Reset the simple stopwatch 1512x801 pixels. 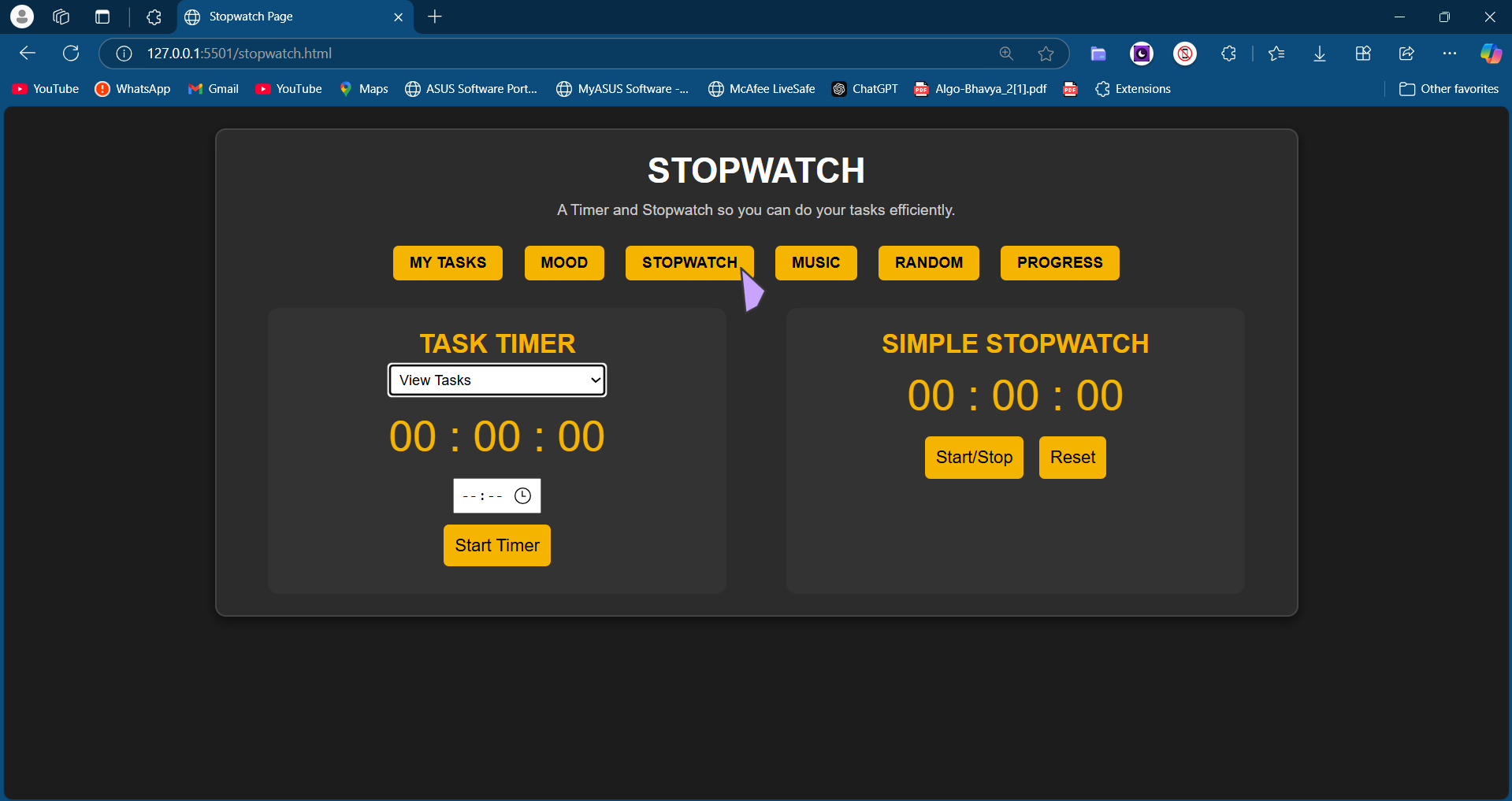point(1072,458)
